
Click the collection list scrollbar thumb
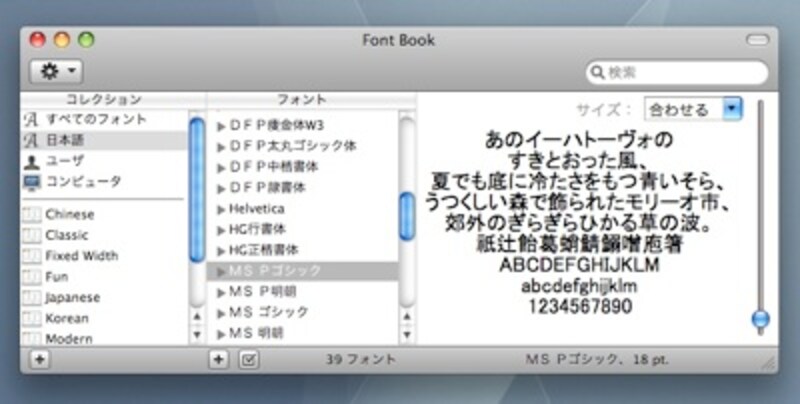pos(197,190)
